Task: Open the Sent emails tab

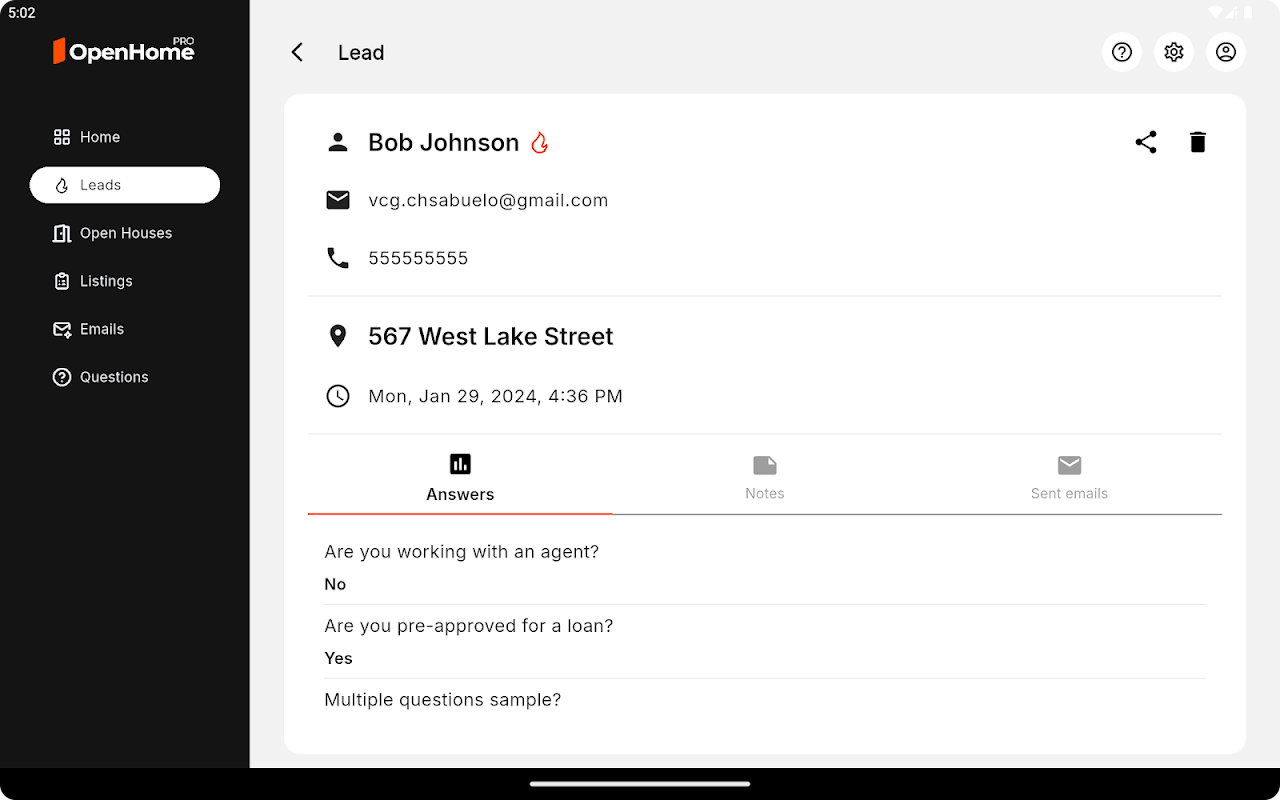Action: [1069, 477]
